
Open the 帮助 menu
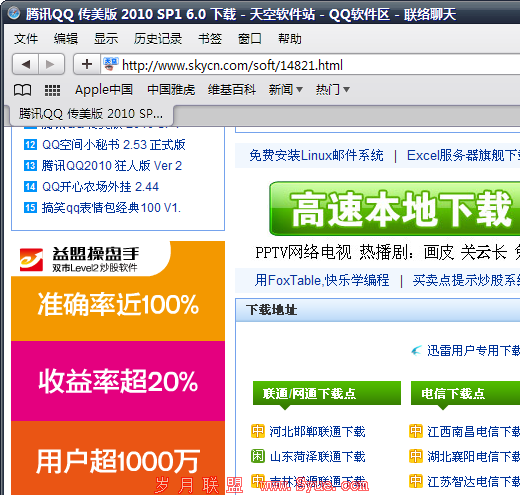tap(290, 39)
